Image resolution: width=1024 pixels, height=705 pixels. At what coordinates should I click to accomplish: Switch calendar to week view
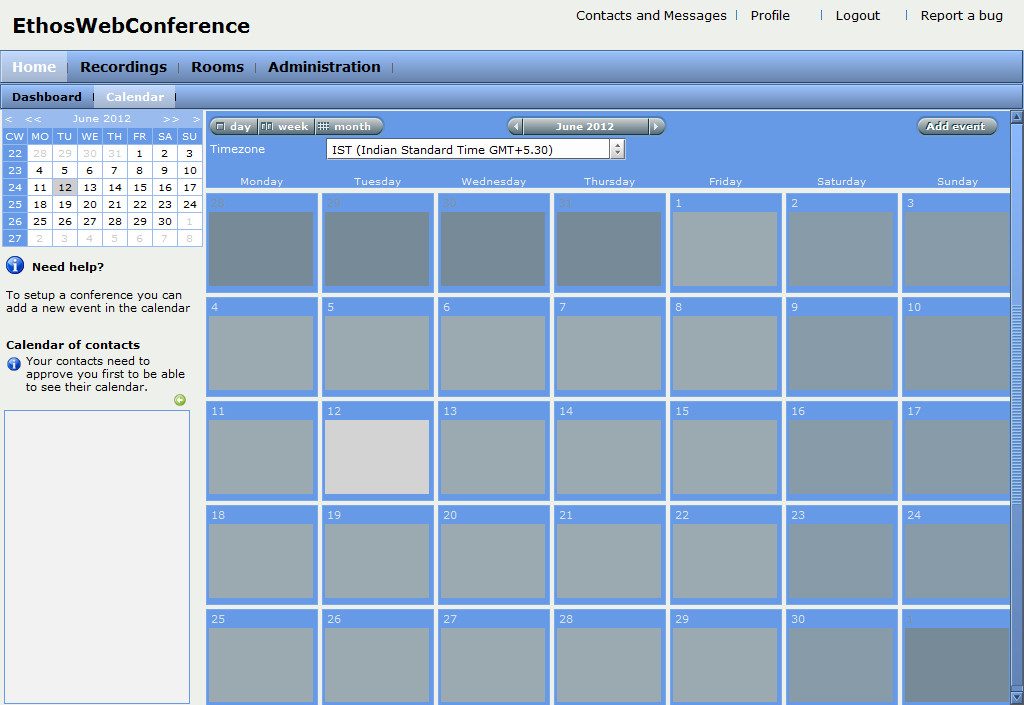285,127
